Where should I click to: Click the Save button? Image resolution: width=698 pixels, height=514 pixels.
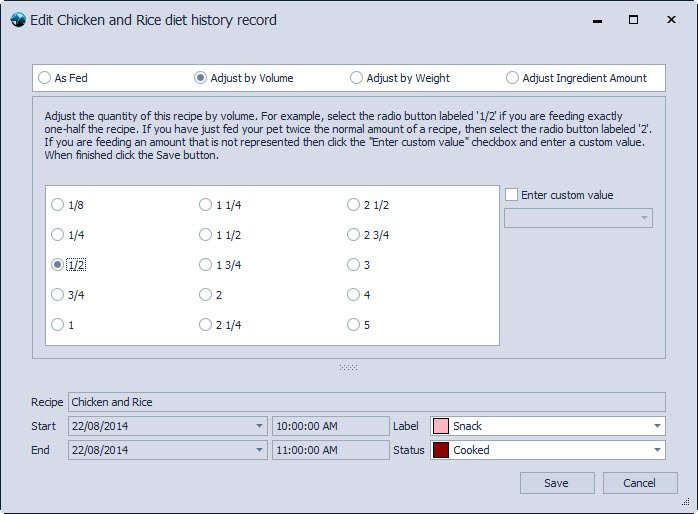click(557, 483)
